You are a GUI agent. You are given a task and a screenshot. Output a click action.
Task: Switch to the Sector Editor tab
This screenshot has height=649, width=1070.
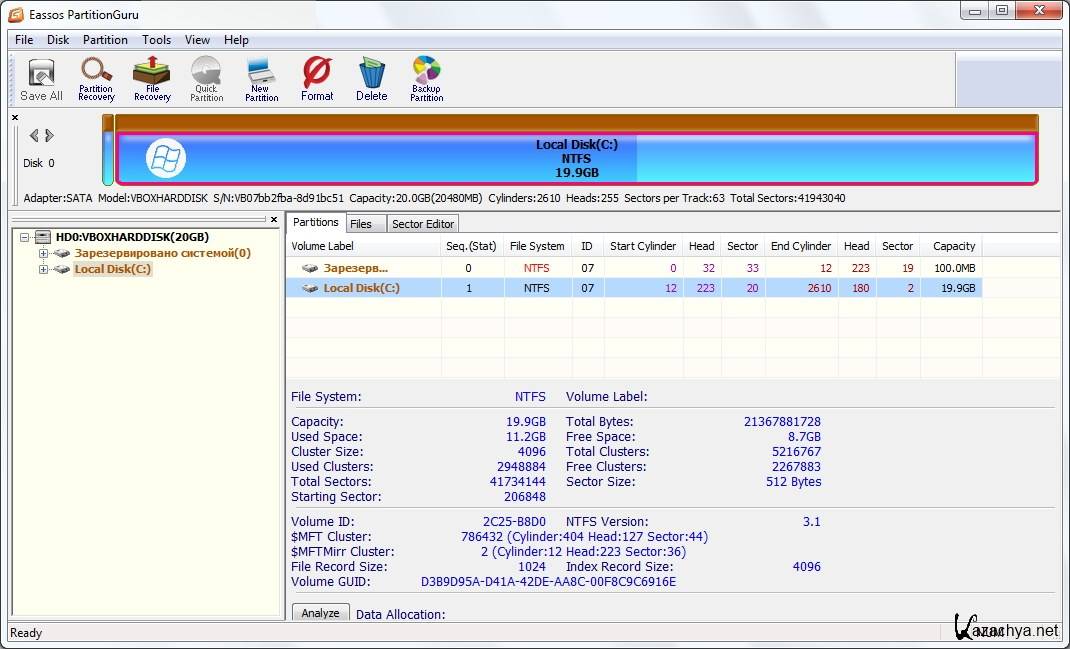point(422,224)
